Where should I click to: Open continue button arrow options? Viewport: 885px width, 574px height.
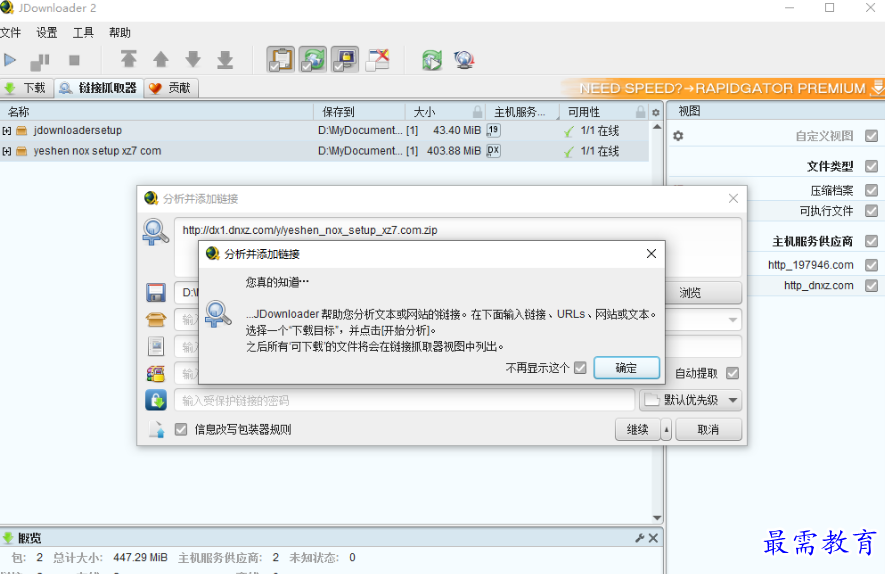[666, 430]
